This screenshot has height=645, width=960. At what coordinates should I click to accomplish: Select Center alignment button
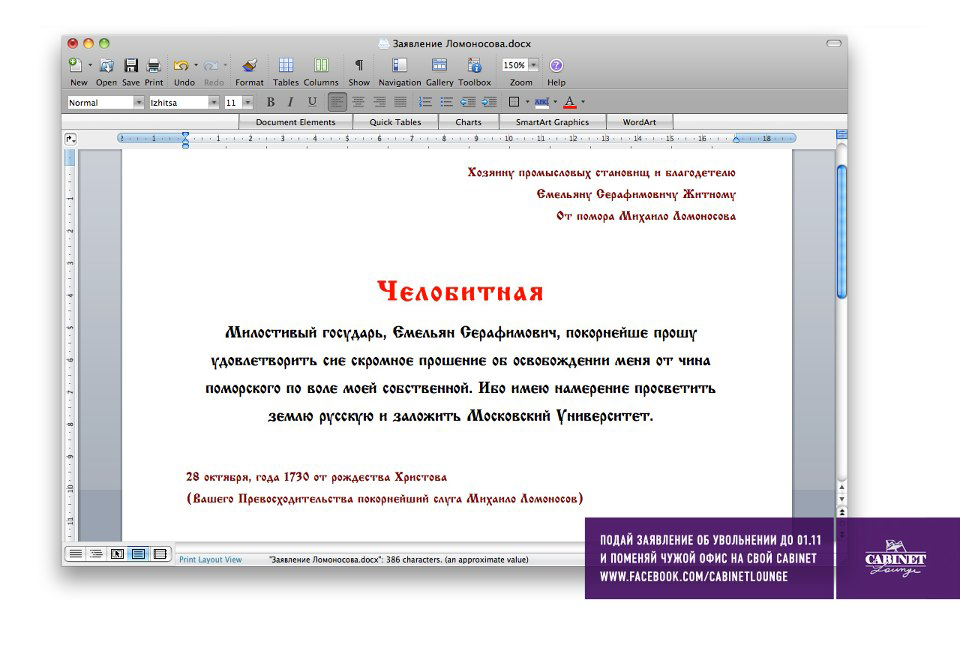(x=358, y=102)
